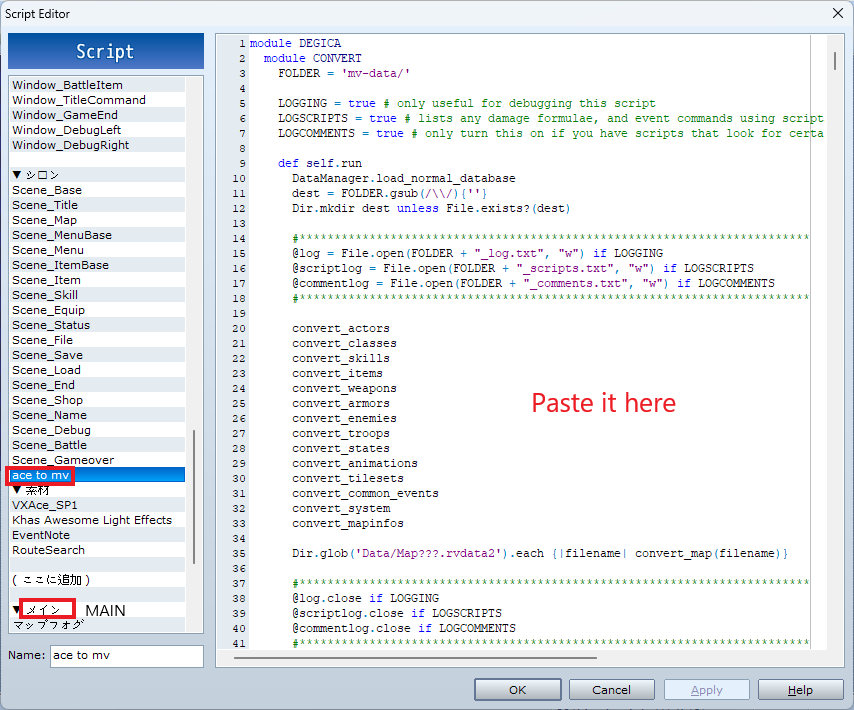Select the 'ace to mv' script entry
Screen dimensions: 854x710
(97, 475)
